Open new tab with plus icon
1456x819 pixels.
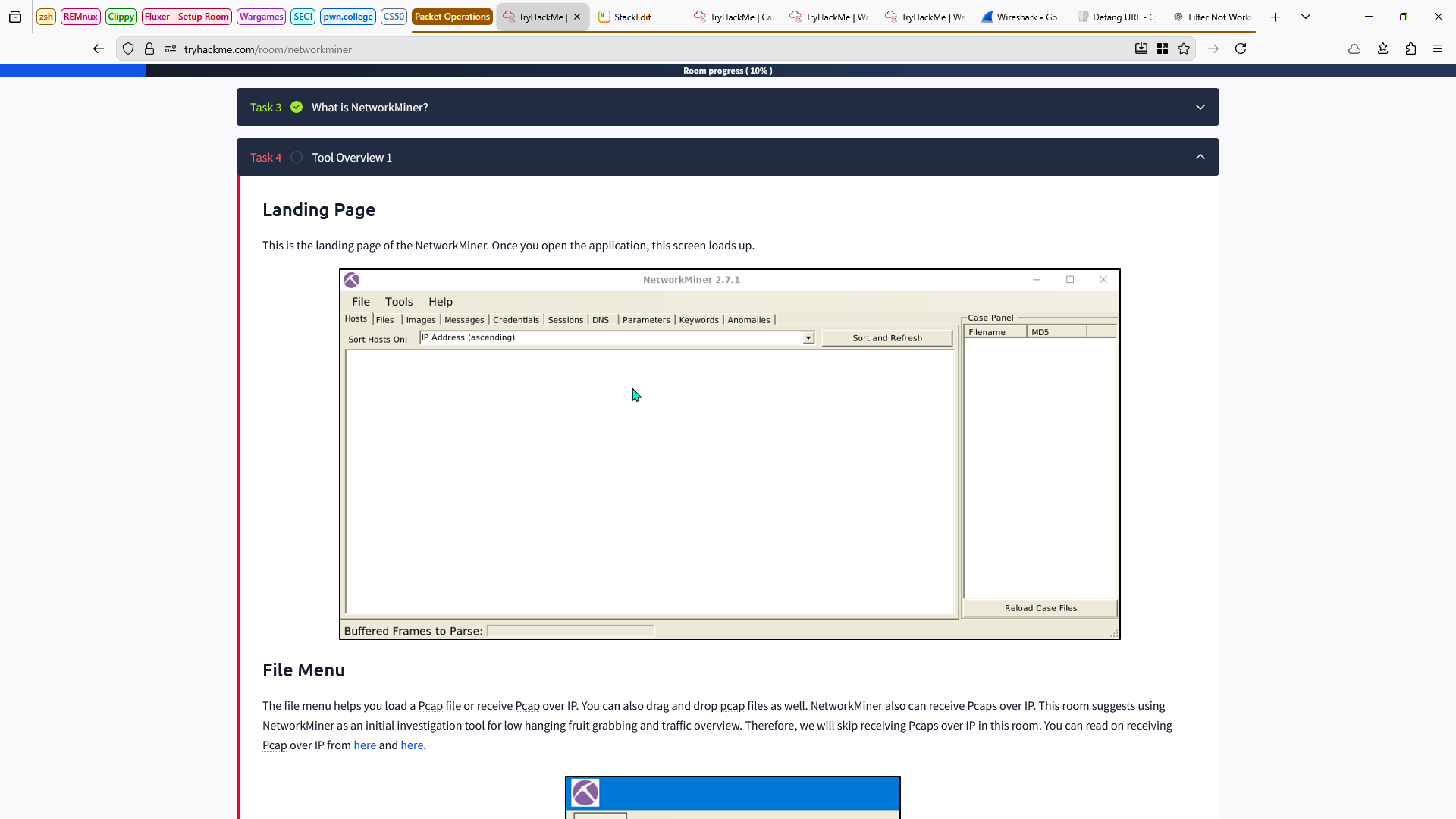click(x=1276, y=17)
